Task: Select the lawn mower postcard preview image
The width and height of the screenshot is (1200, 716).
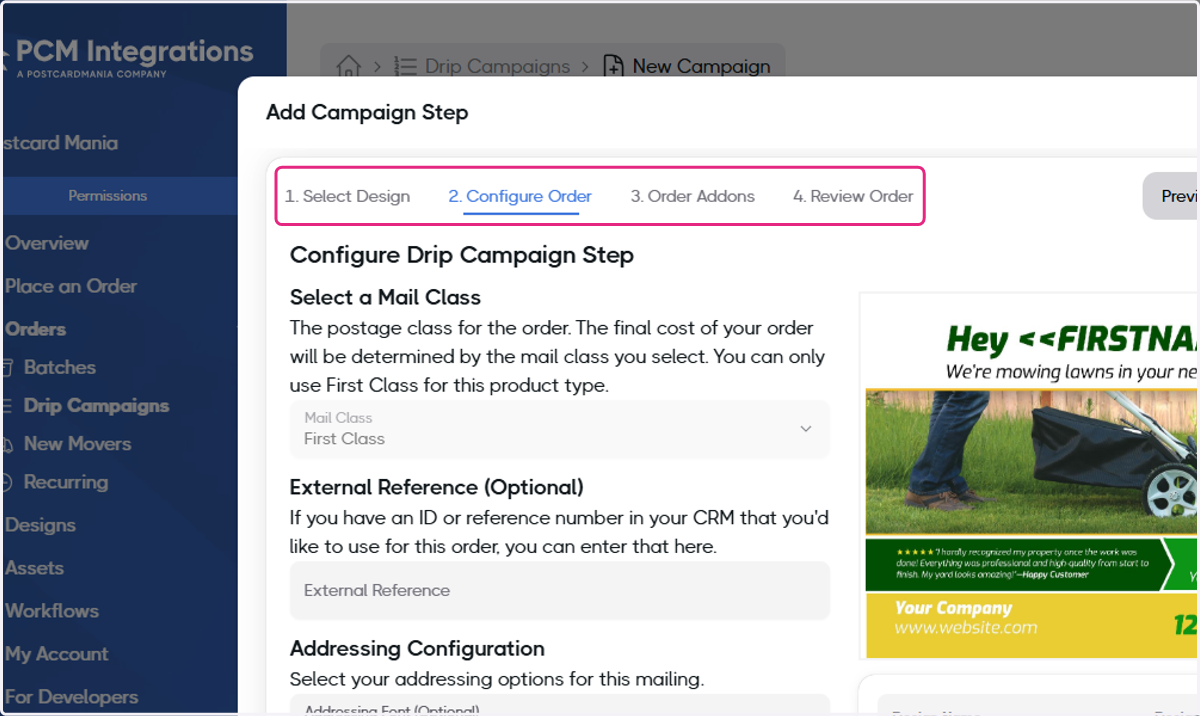Action: point(1030,475)
